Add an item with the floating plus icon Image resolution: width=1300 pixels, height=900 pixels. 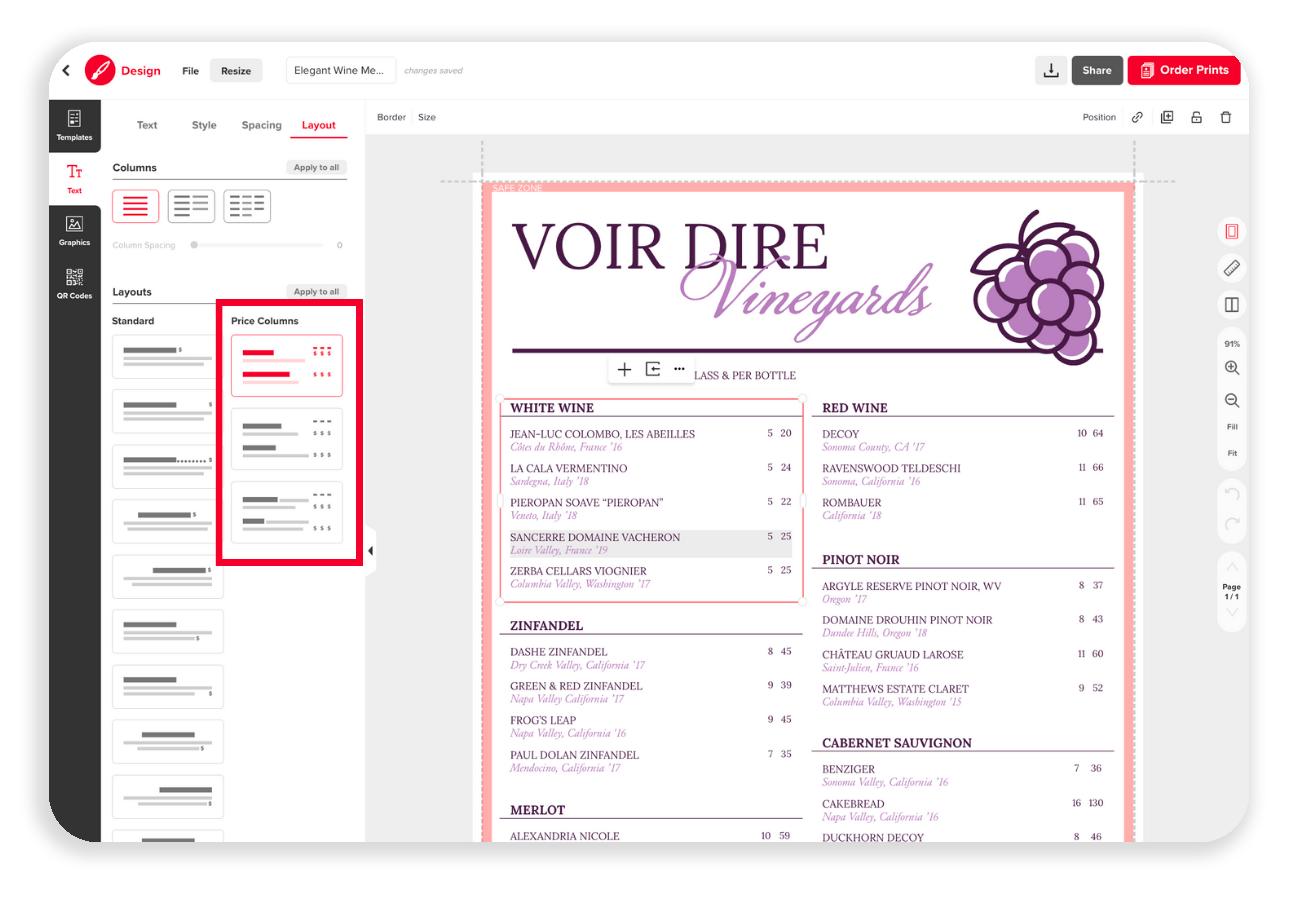624,369
